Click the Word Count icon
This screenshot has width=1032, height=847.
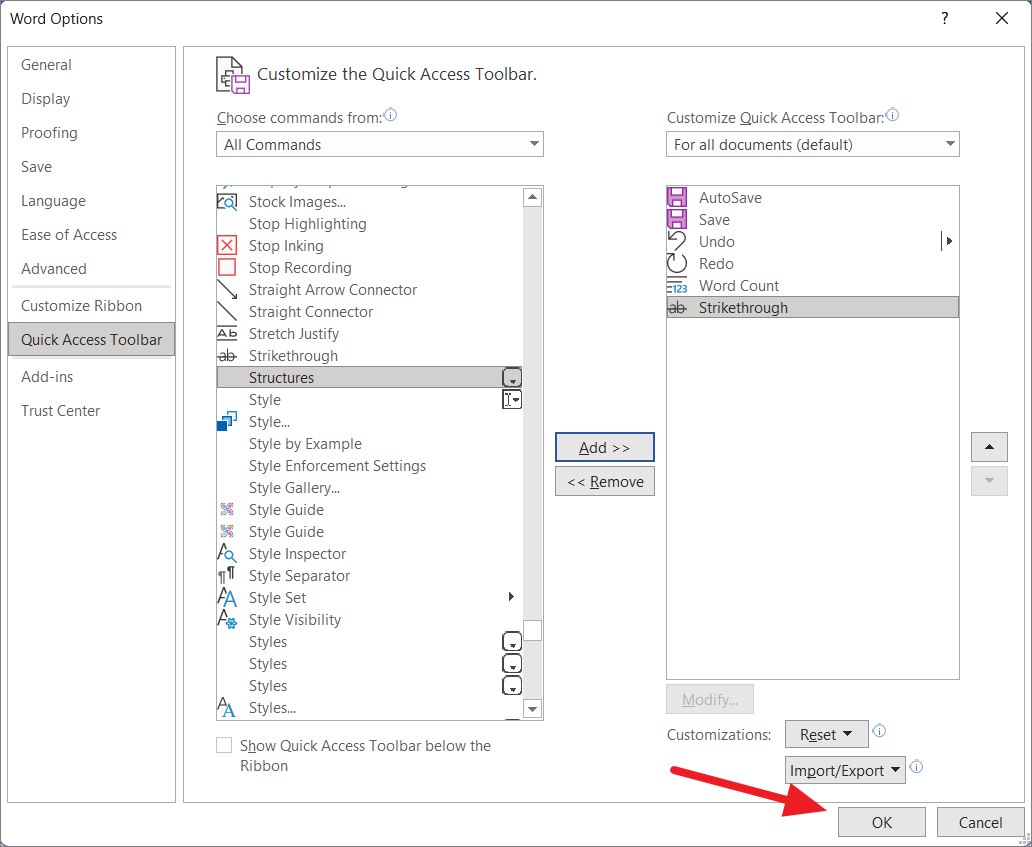pos(677,286)
